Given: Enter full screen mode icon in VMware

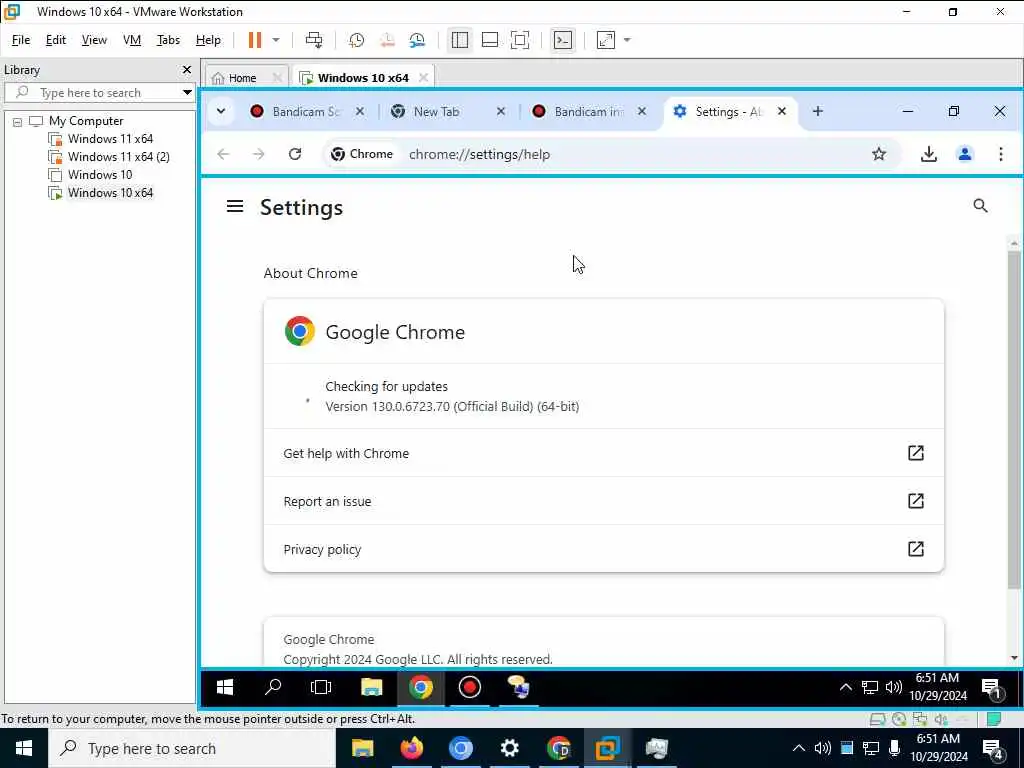Looking at the screenshot, I should click(520, 40).
